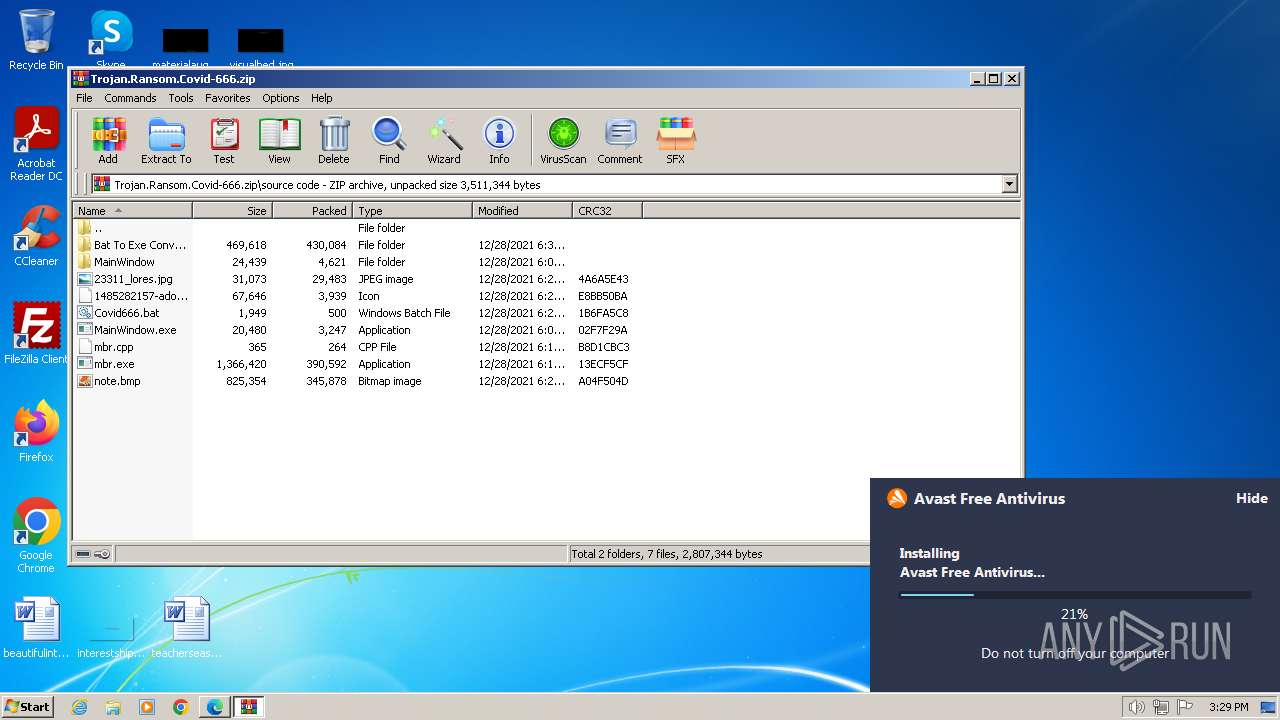Run the Test archive tool
Image resolution: width=1280 pixels, height=720 pixels.
click(224, 141)
